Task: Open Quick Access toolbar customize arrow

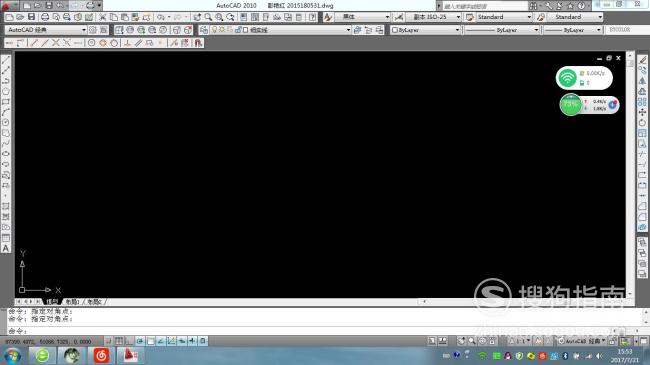Action: pyautogui.click(x=99, y=6)
